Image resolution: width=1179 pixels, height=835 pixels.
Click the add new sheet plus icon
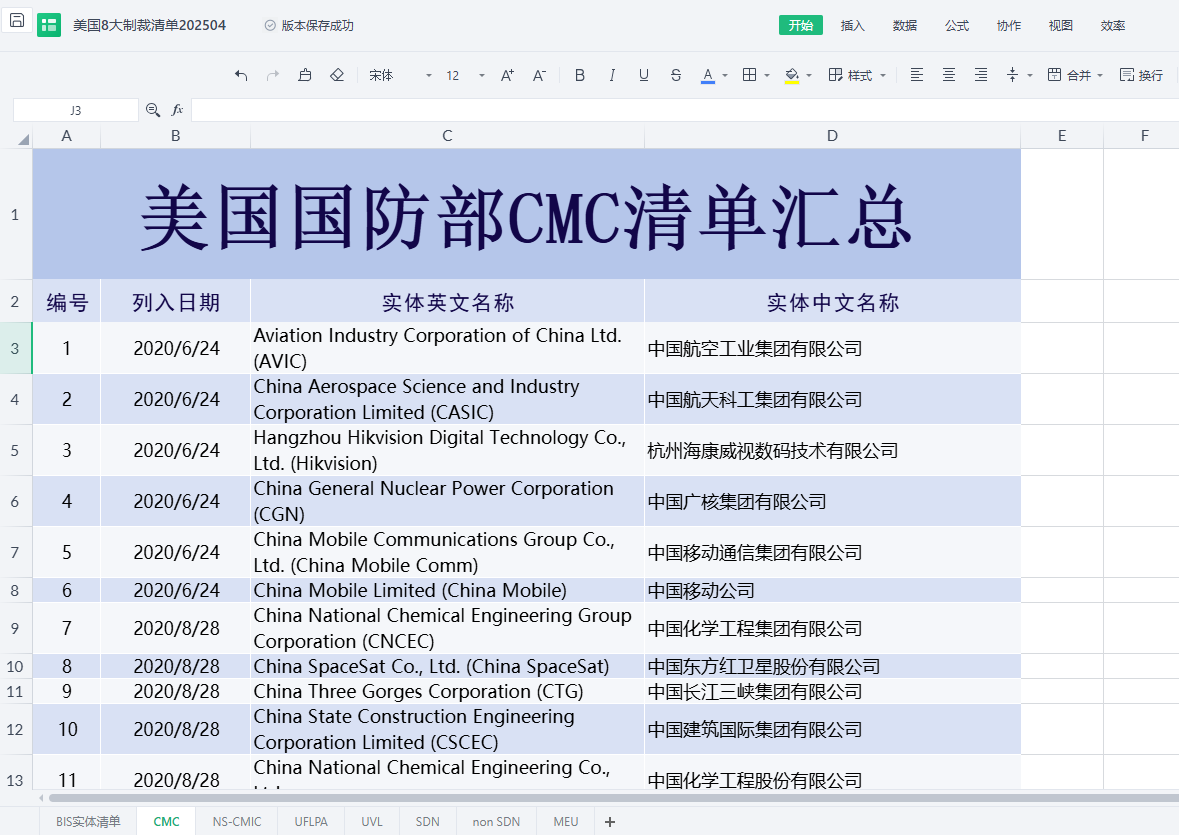click(x=610, y=822)
